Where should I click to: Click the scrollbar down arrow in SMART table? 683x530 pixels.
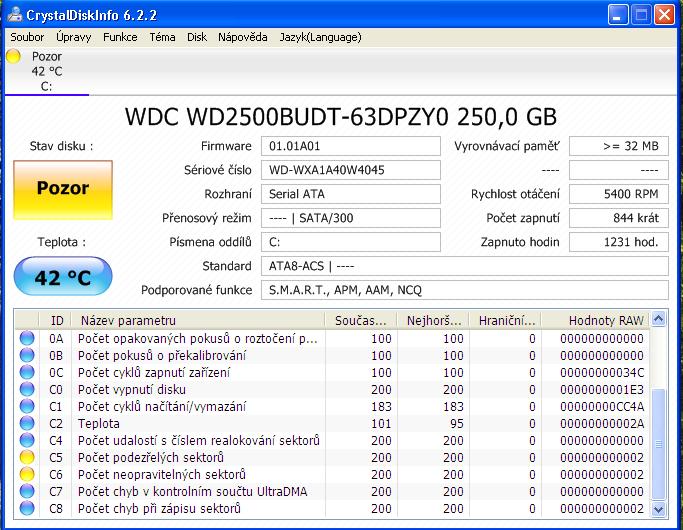(x=659, y=509)
